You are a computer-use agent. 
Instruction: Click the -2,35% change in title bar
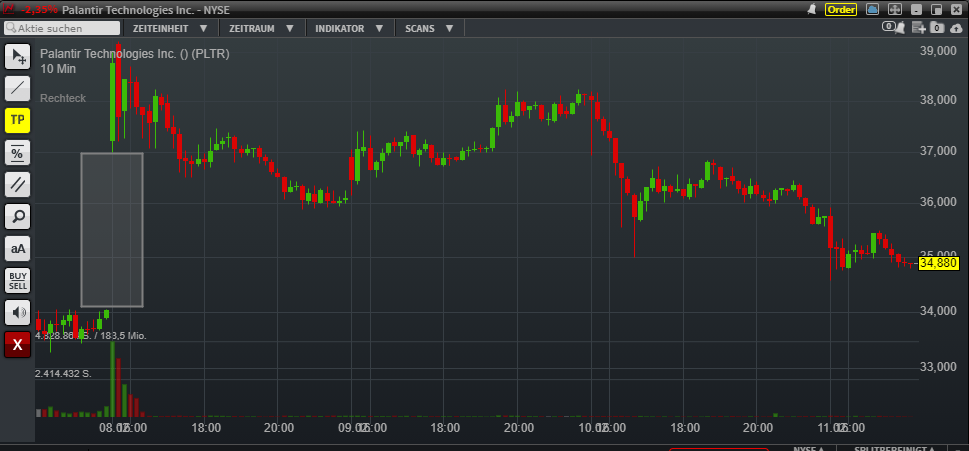[x=40, y=9]
